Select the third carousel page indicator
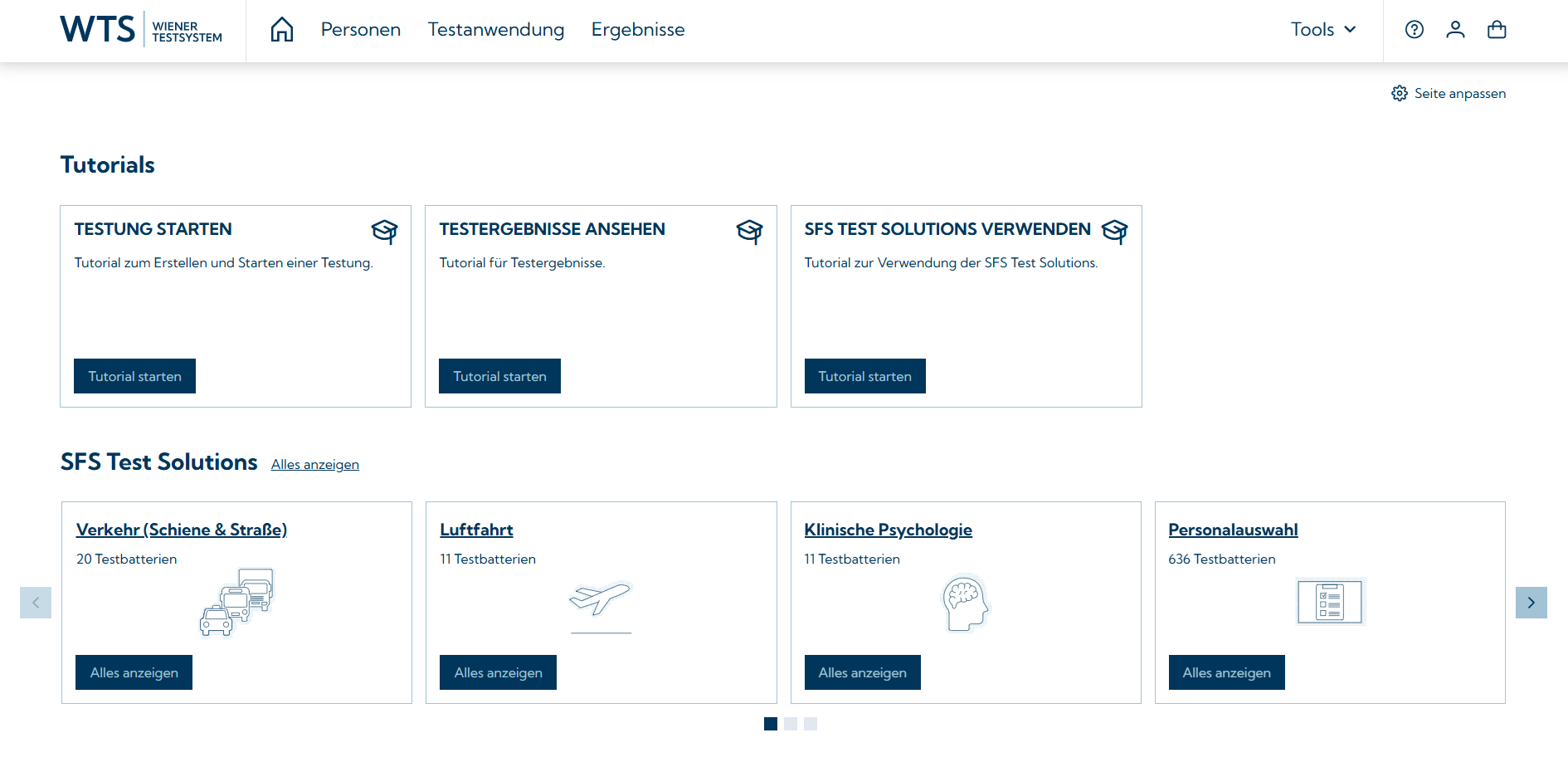This screenshot has height=767, width=1568. pos(811,724)
